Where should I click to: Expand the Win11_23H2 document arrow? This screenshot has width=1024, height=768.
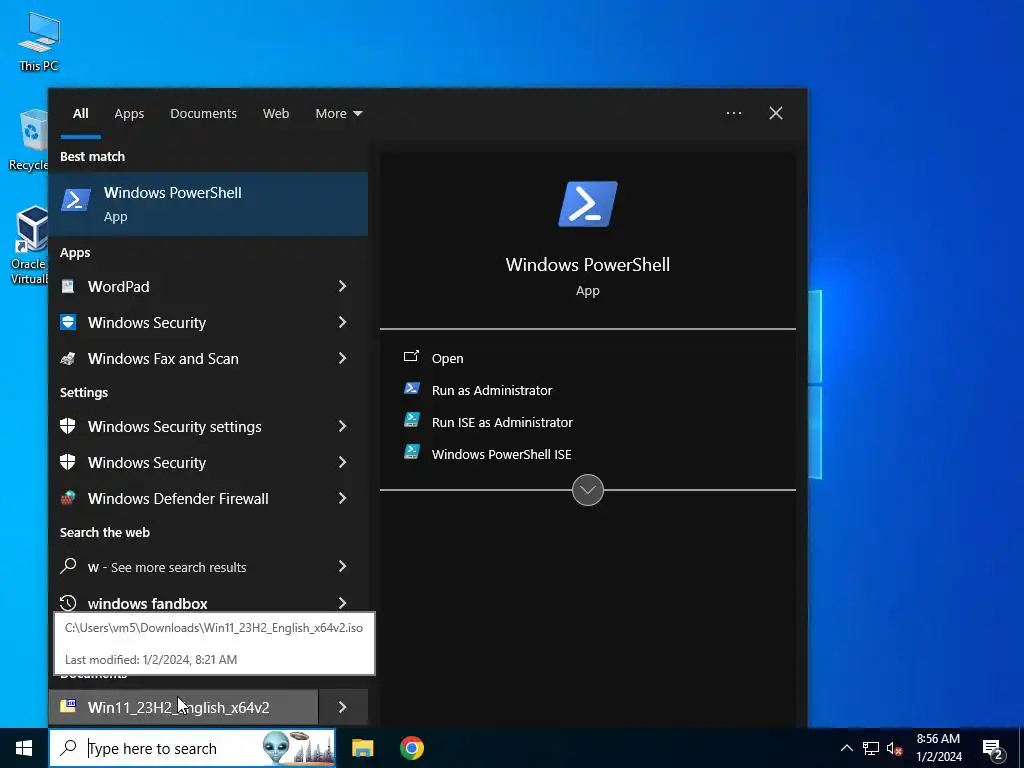(343, 707)
